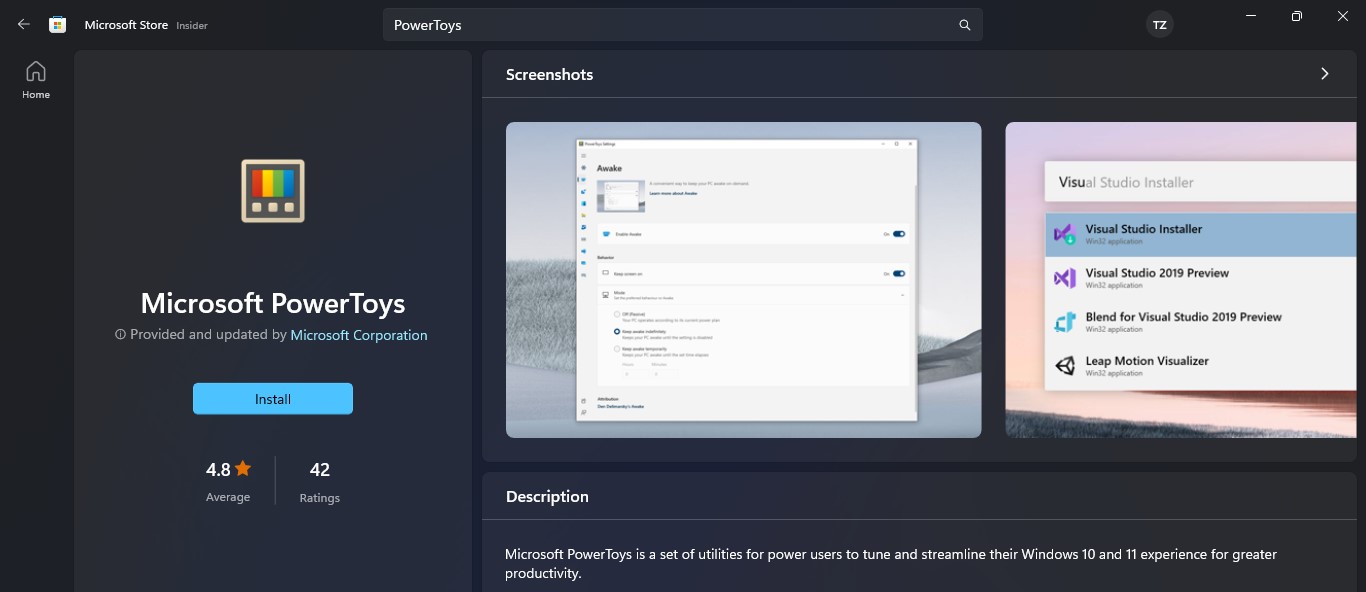The width and height of the screenshot is (1366, 592).
Task: Click the Microsoft Store shopping bag logo
Action: pyautogui.click(x=57, y=24)
